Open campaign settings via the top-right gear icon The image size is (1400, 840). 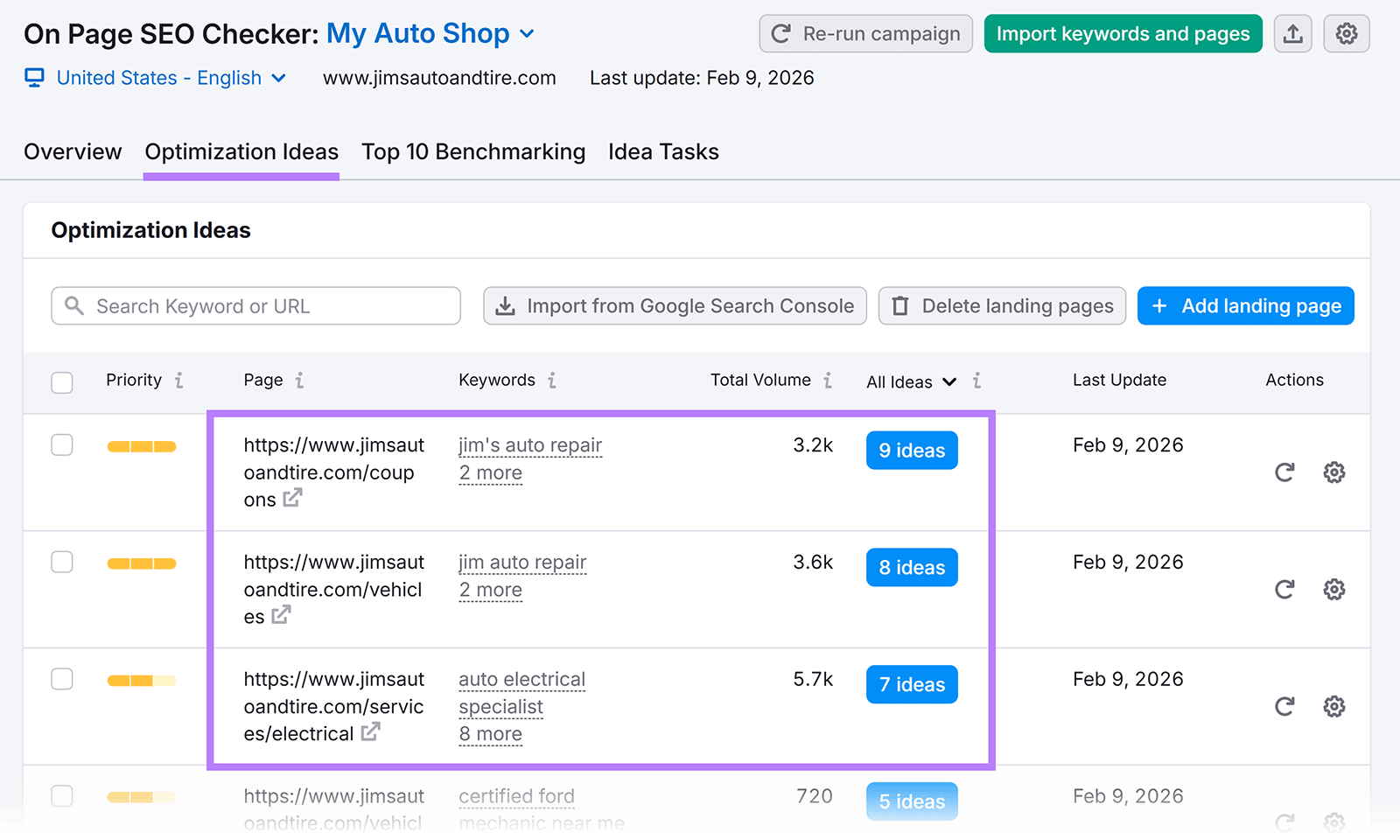pyautogui.click(x=1347, y=33)
